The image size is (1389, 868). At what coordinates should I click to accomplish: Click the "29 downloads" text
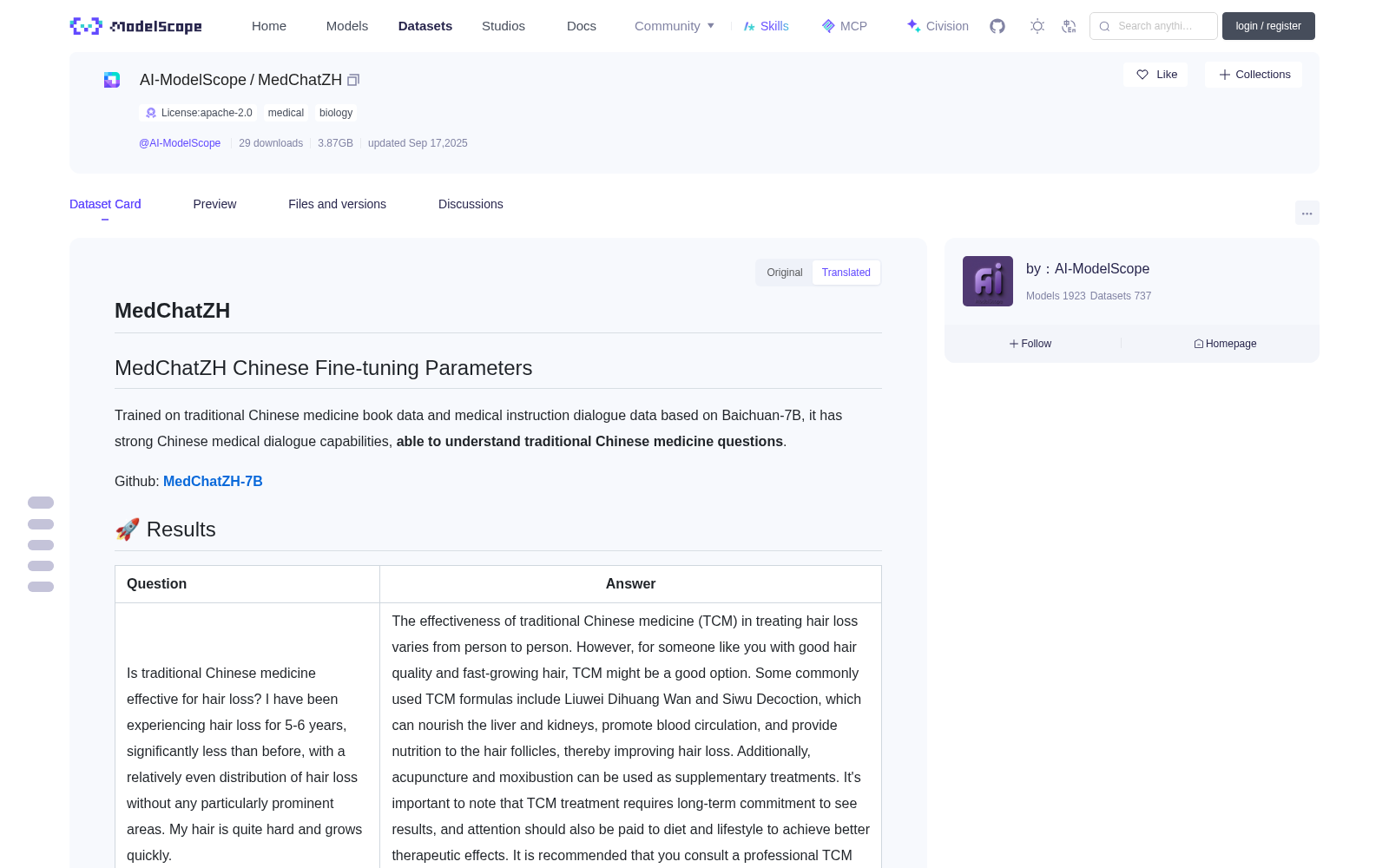coord(271,143)
